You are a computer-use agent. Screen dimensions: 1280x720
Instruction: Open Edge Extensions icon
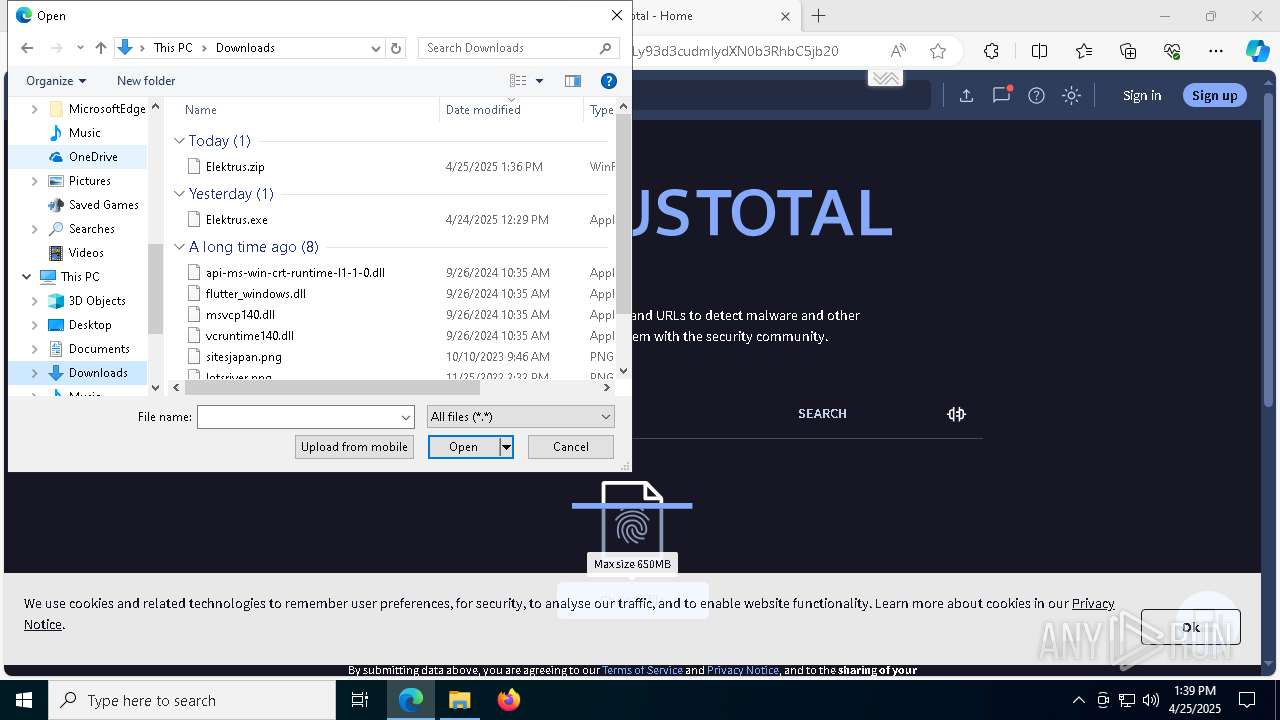(x=991, y=51)
